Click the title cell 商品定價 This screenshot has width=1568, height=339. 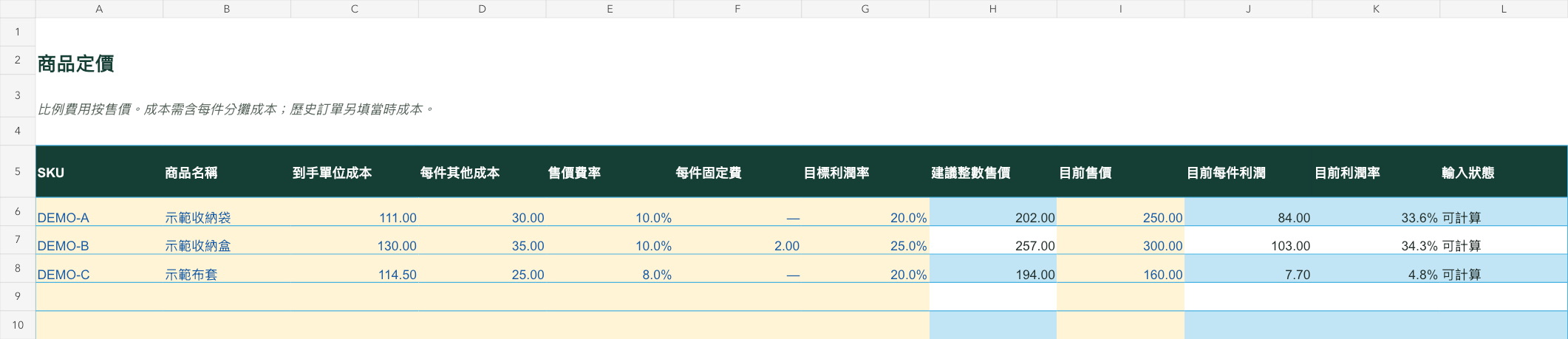pos(76,64)
